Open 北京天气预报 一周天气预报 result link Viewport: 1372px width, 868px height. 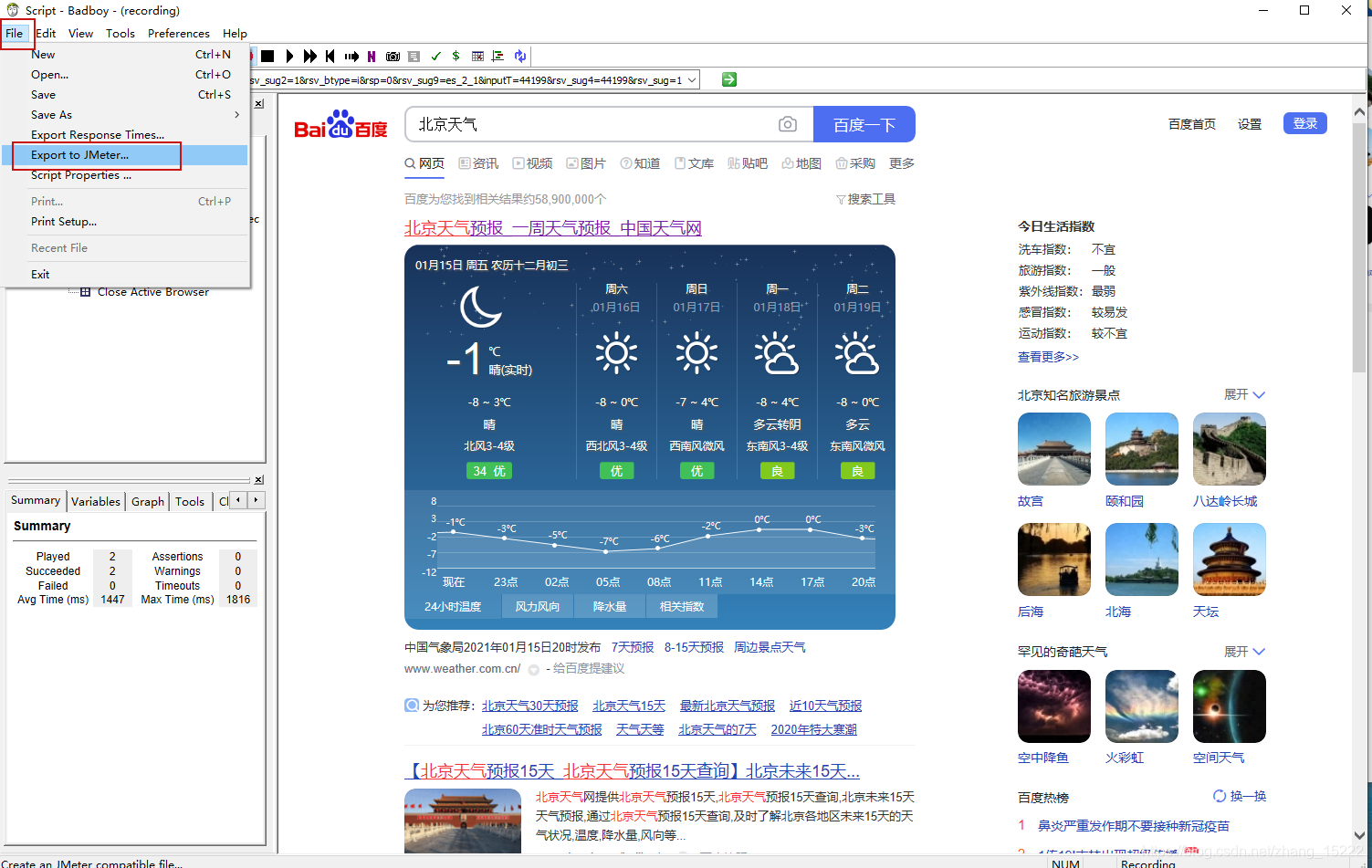coord(553,228)
